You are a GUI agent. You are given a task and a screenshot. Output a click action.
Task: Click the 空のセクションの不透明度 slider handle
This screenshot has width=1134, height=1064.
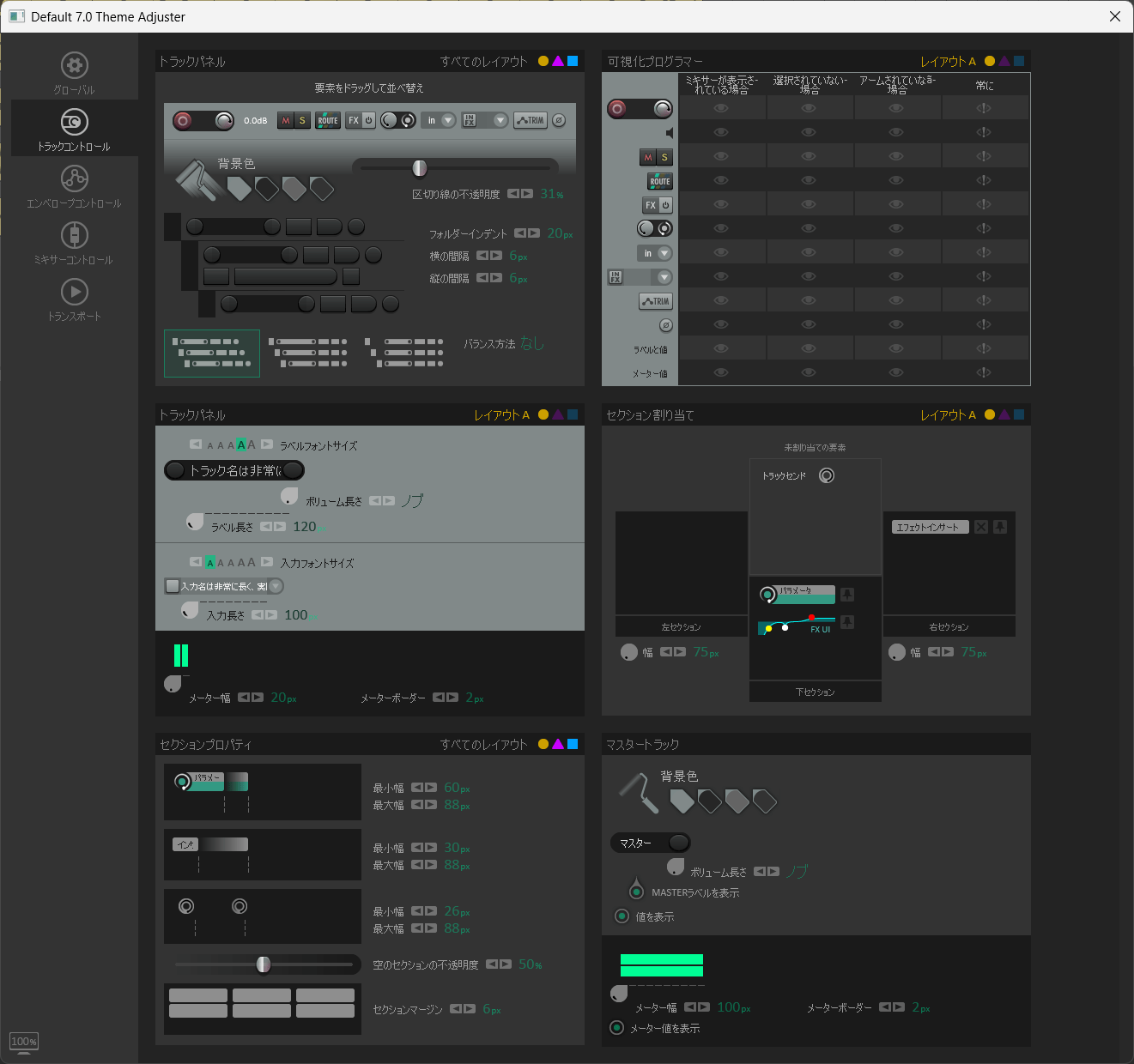[264, 964]
